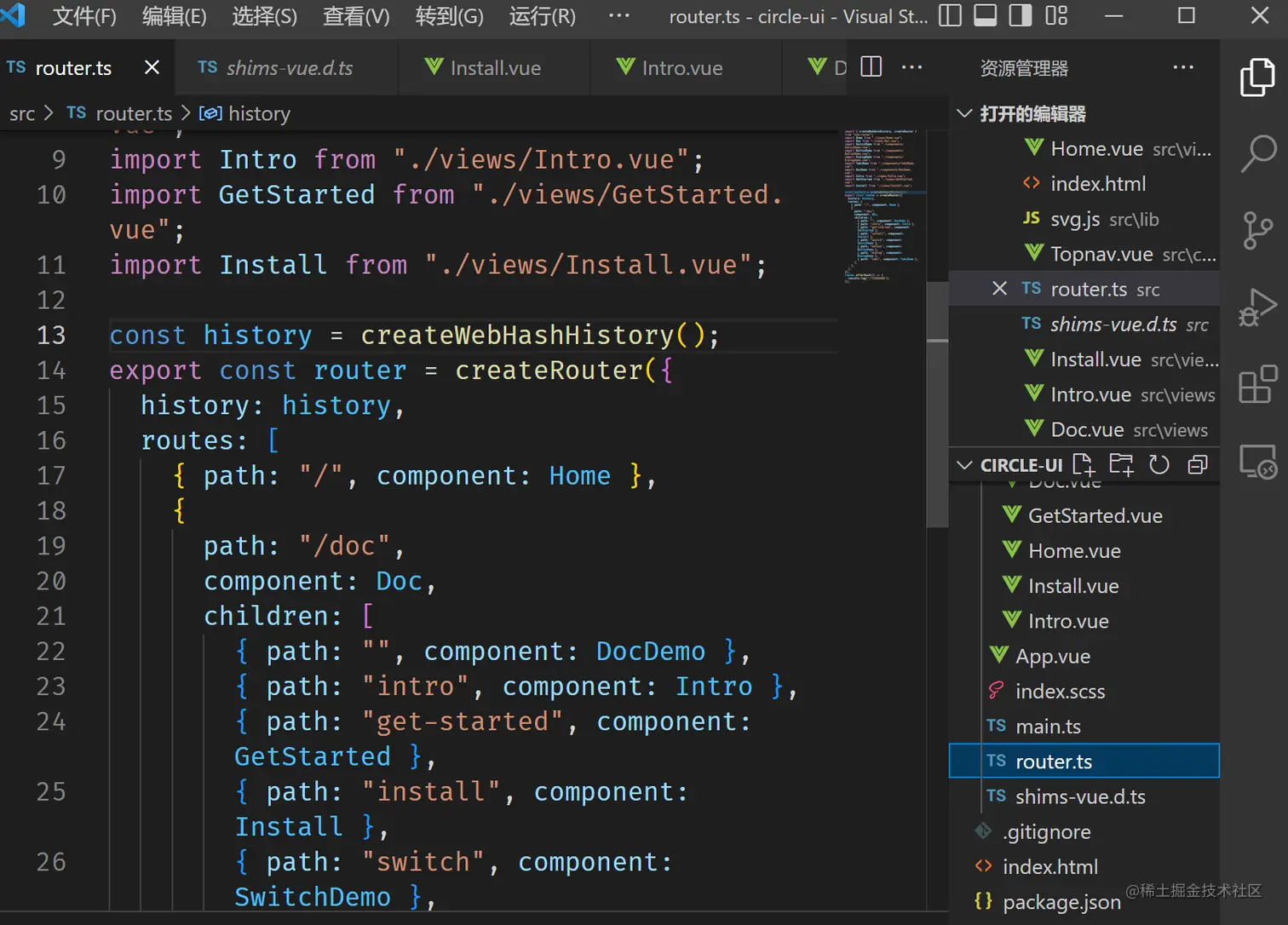Image resolution: width=1288 pixels, height=925 pixels.
Task: Open the Explorer view in activity bar
Action: point(1256,78)
